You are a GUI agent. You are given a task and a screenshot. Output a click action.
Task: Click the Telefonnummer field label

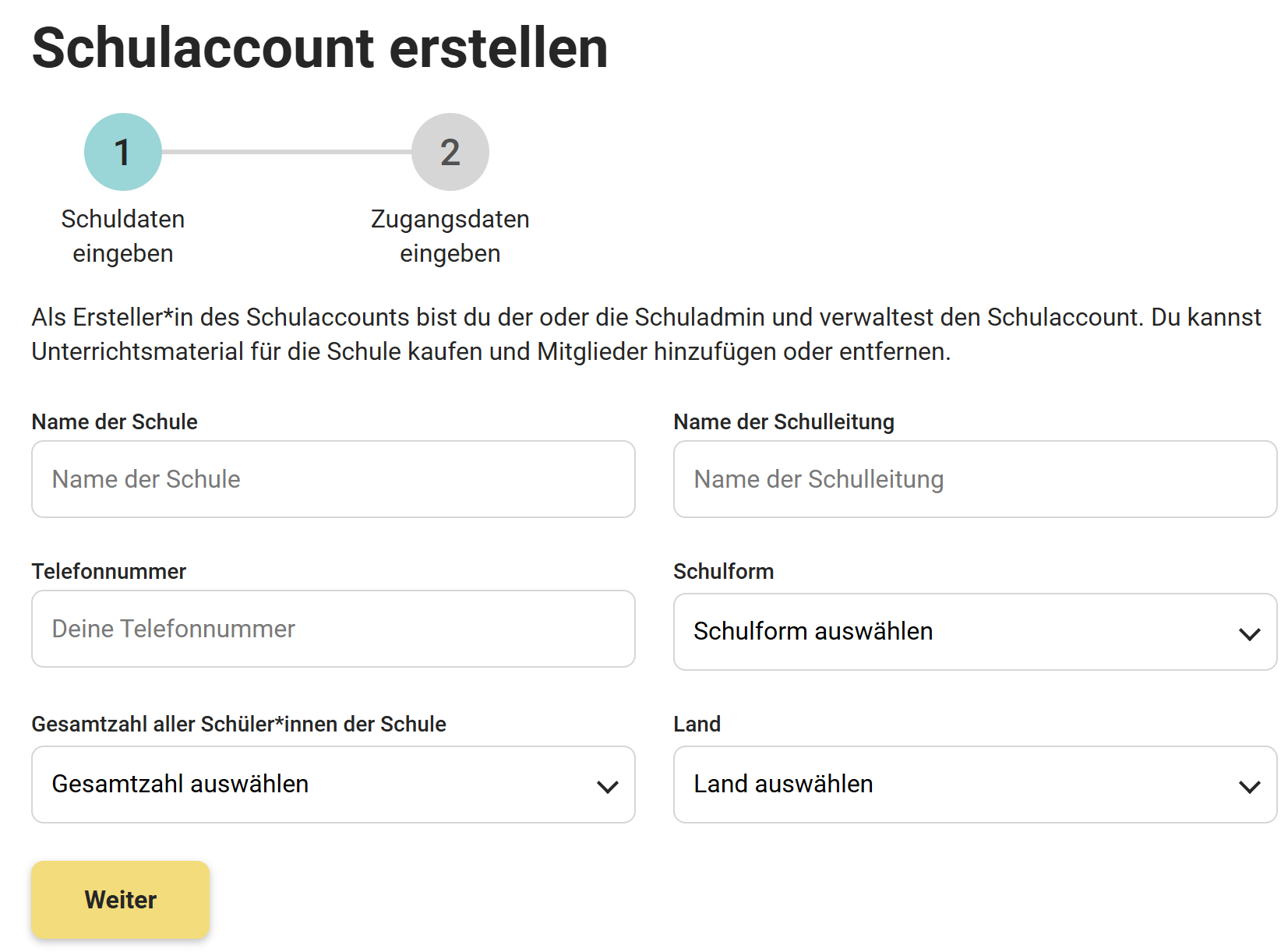click(x=109, y=571)
